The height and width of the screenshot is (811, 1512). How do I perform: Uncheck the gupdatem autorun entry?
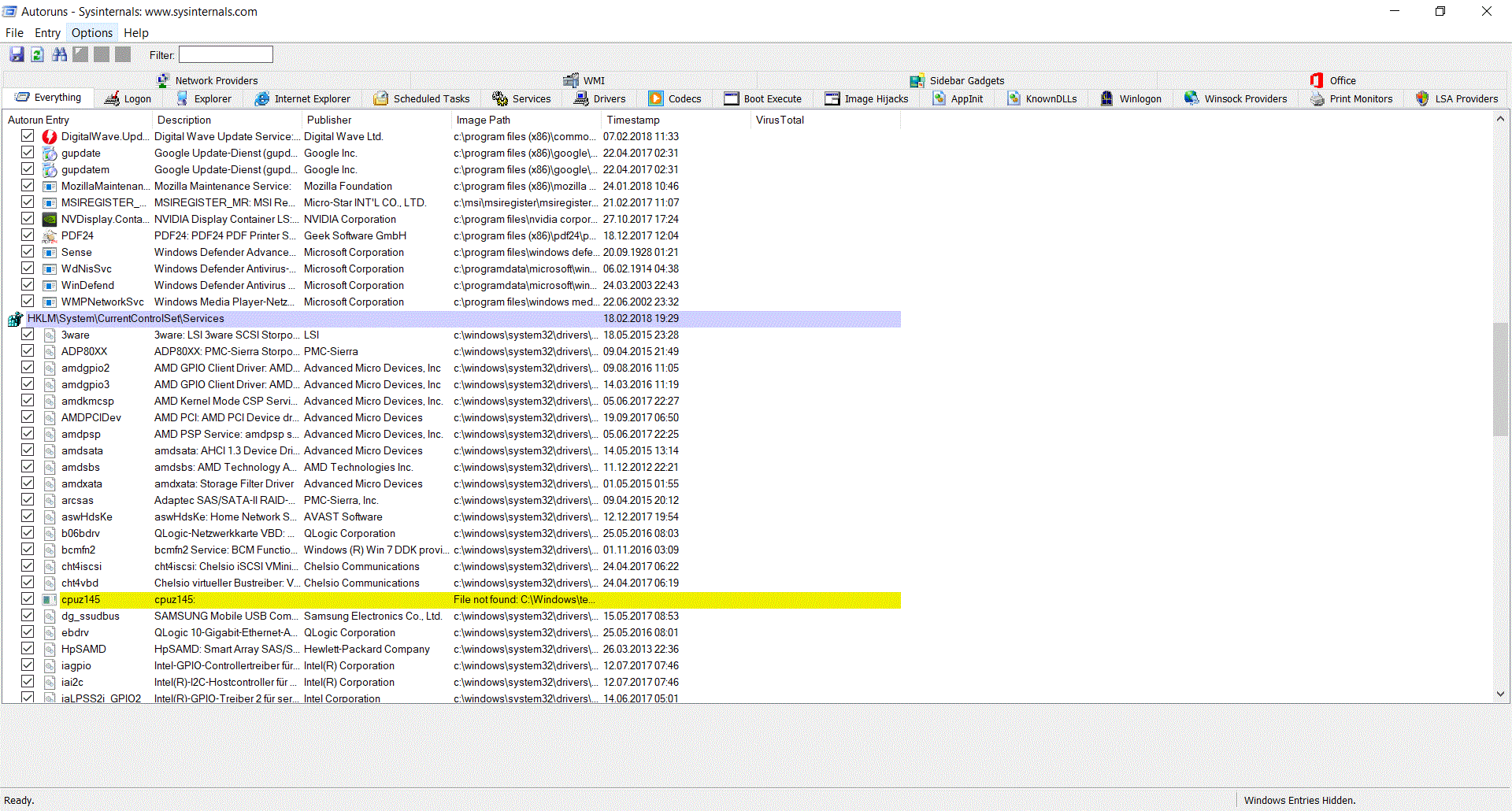pyautogui.click(x=28, y=169)
